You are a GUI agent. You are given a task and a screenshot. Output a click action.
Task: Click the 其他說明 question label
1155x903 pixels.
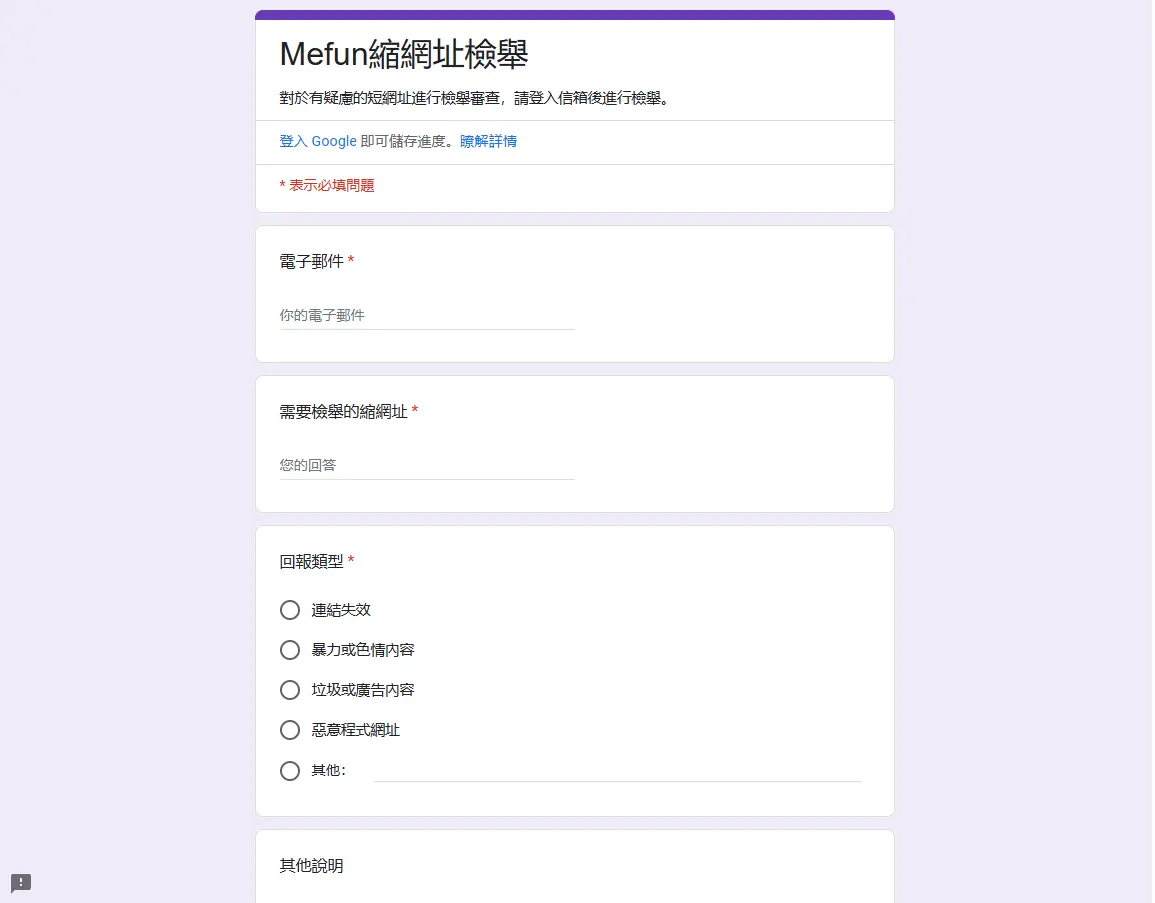311,866
